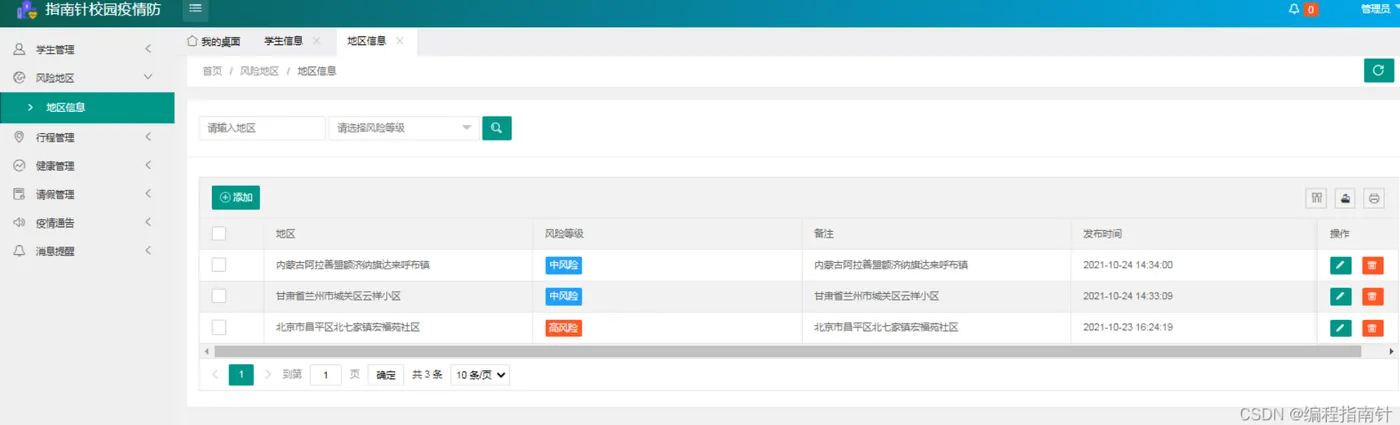This screenshot has height=425, width=1400.
Task: Click the 风险地区 breadcrumb link
Action: [x=260, y=71]
